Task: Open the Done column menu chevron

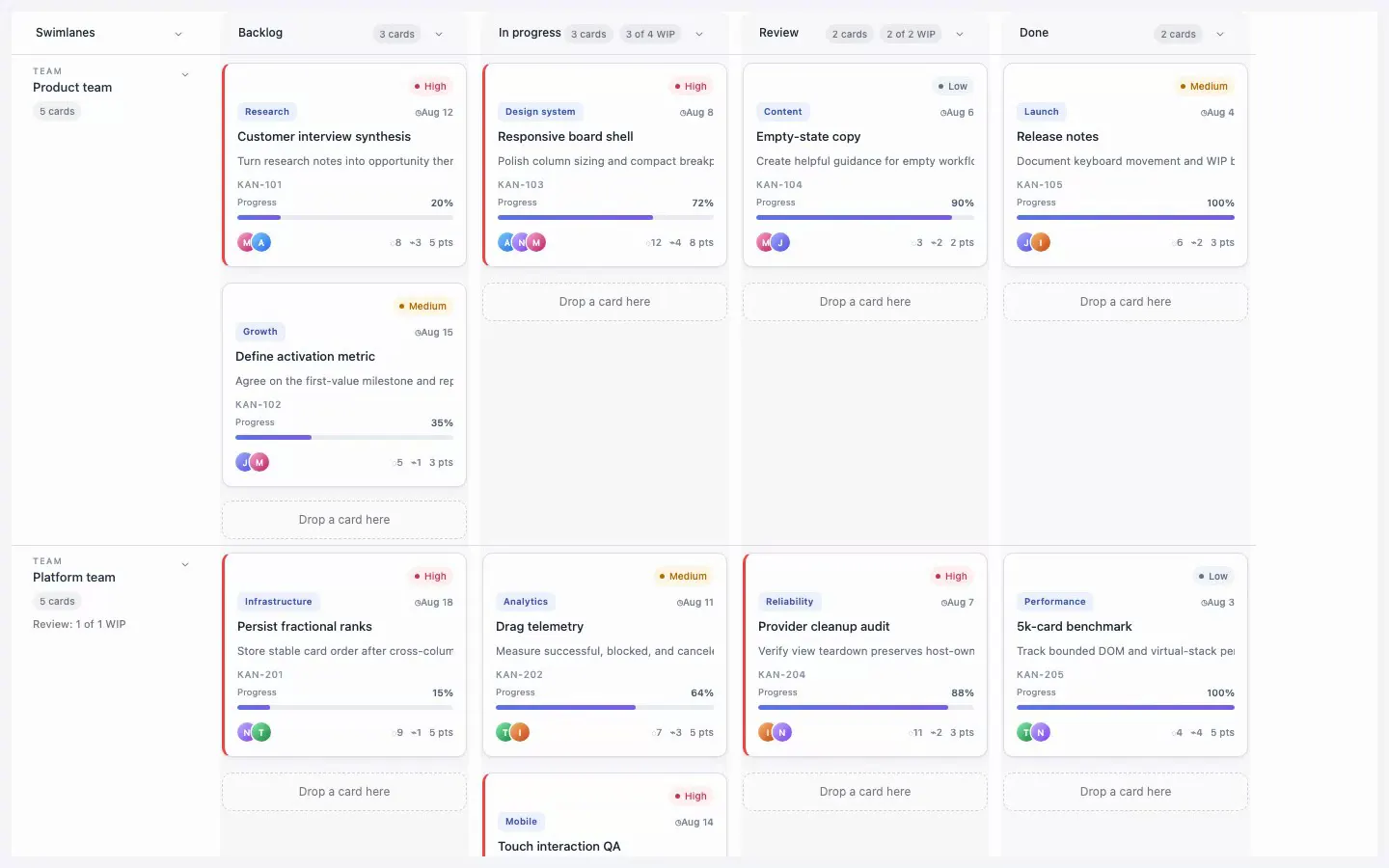Action: [1220, 34]
